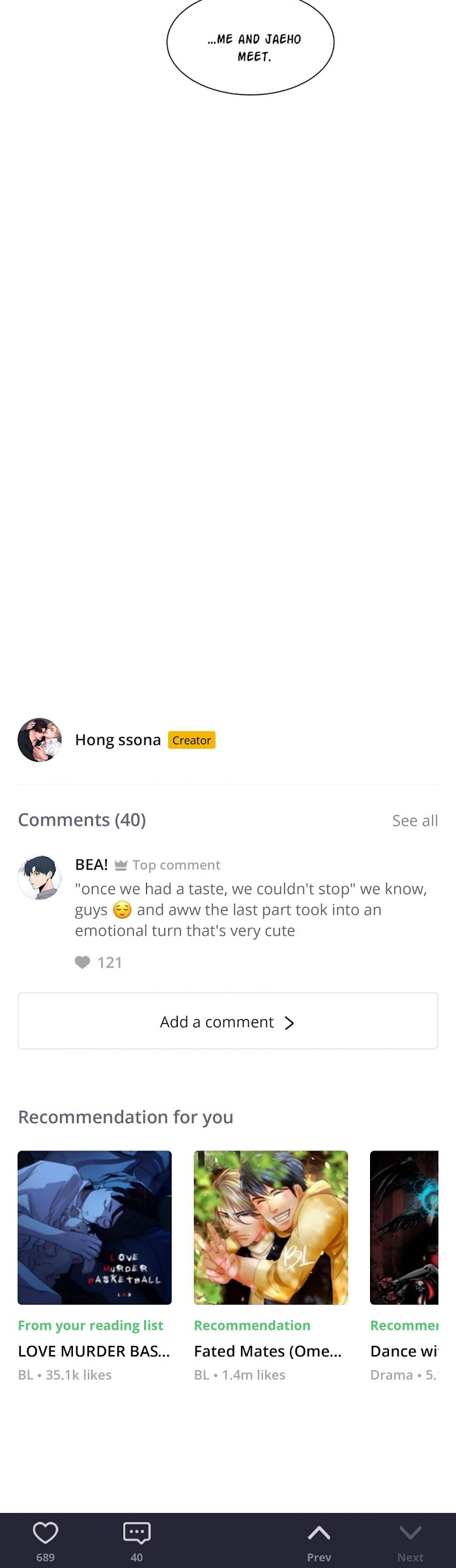Open LOVE MURDER BASKETBALL cover thumbnail
This screenshot has height=1568, width=456.
[x=94, y=1227]
